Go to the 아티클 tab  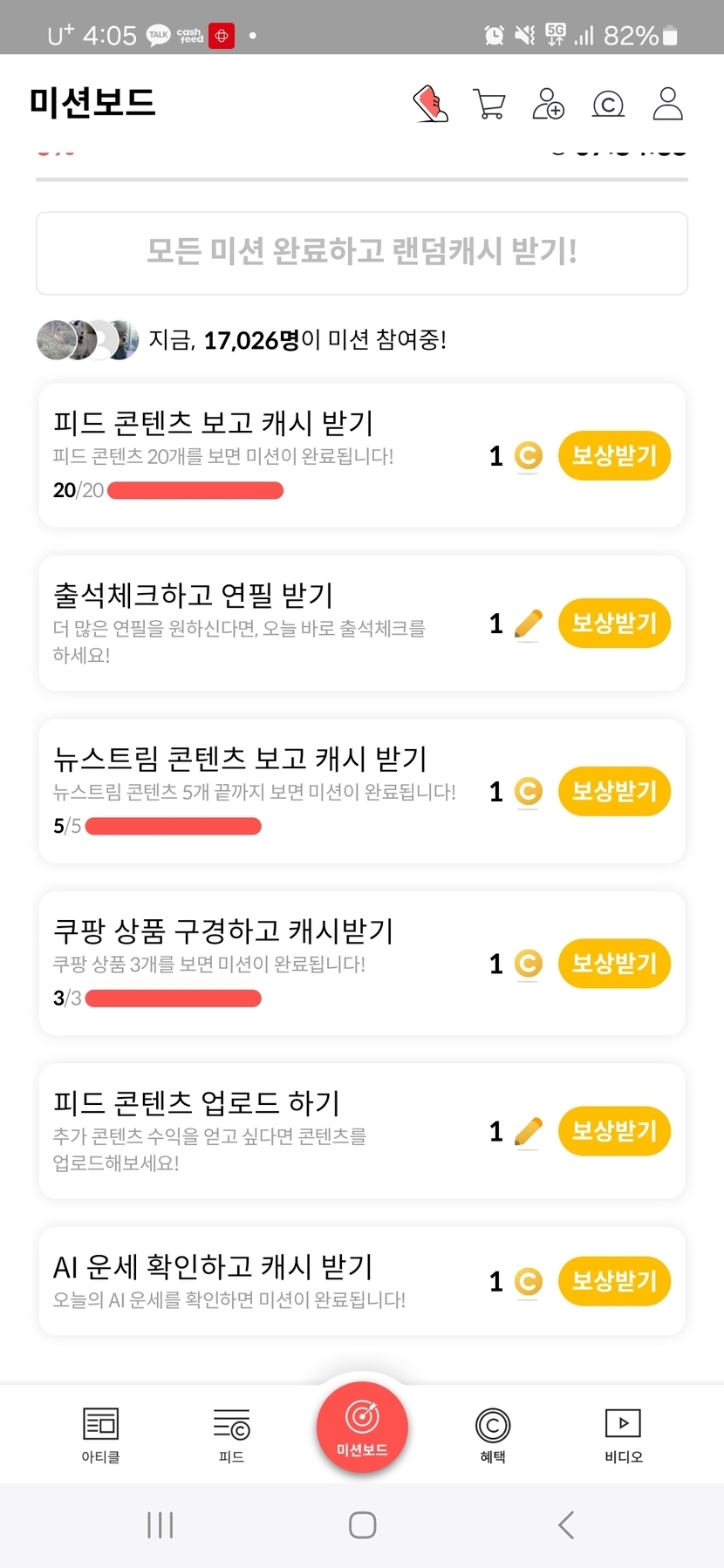coord(100,1435)
